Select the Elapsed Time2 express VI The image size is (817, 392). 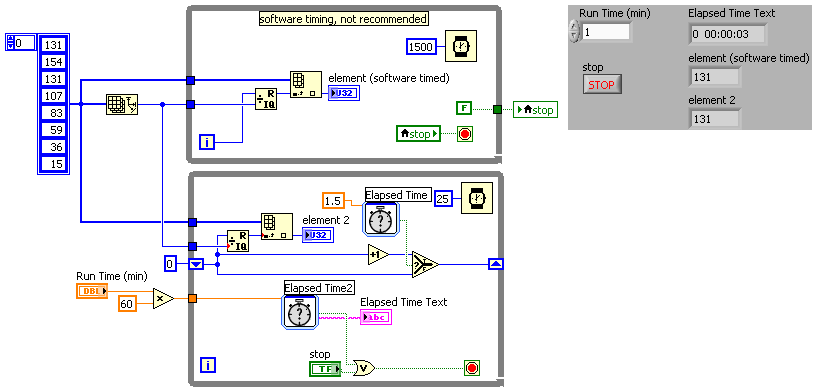point(300,312)
